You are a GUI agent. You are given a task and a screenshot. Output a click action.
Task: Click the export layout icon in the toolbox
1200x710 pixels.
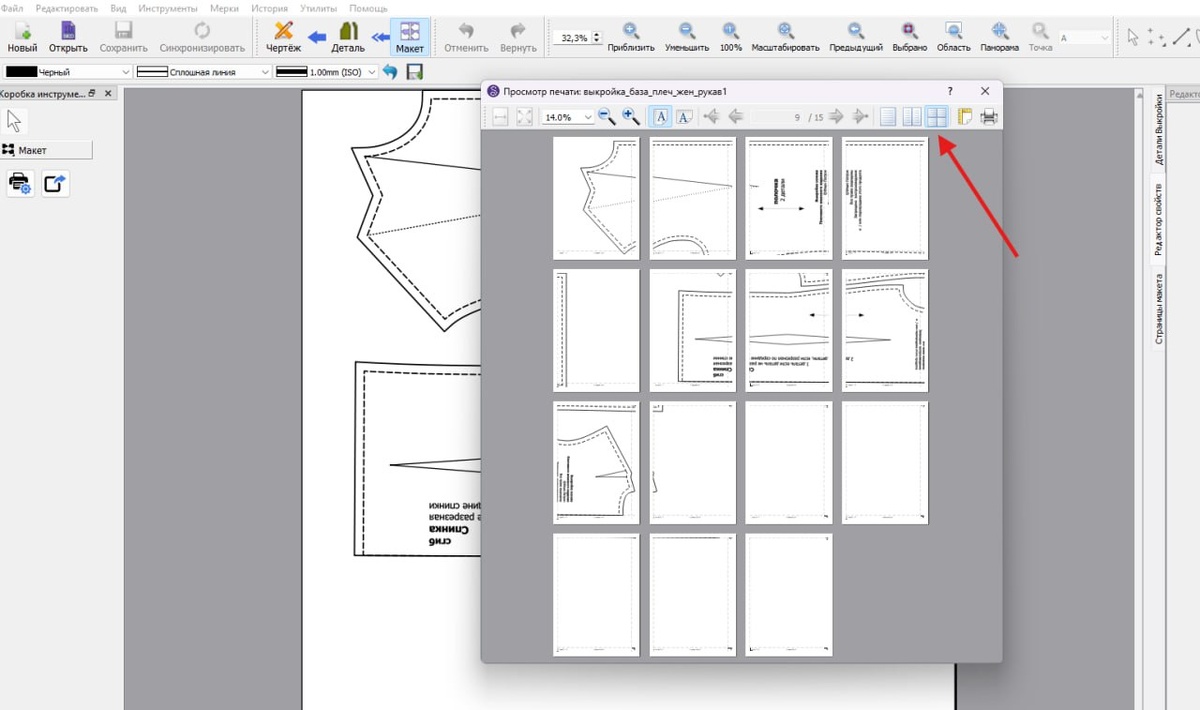(x=55, y=183)
